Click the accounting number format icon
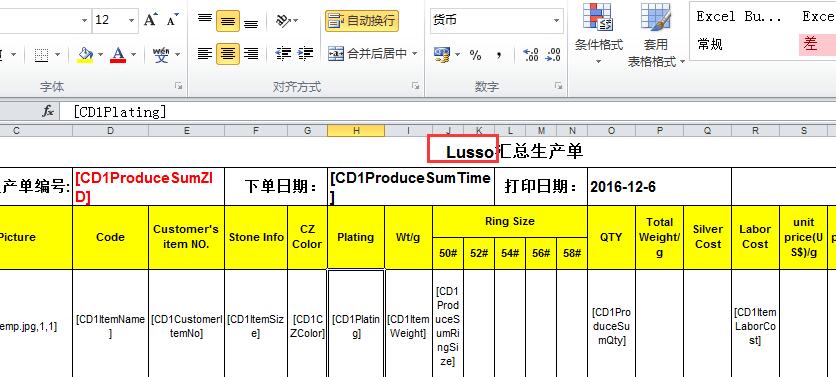This screenshot has width=836, height=377. coord(442,54)
